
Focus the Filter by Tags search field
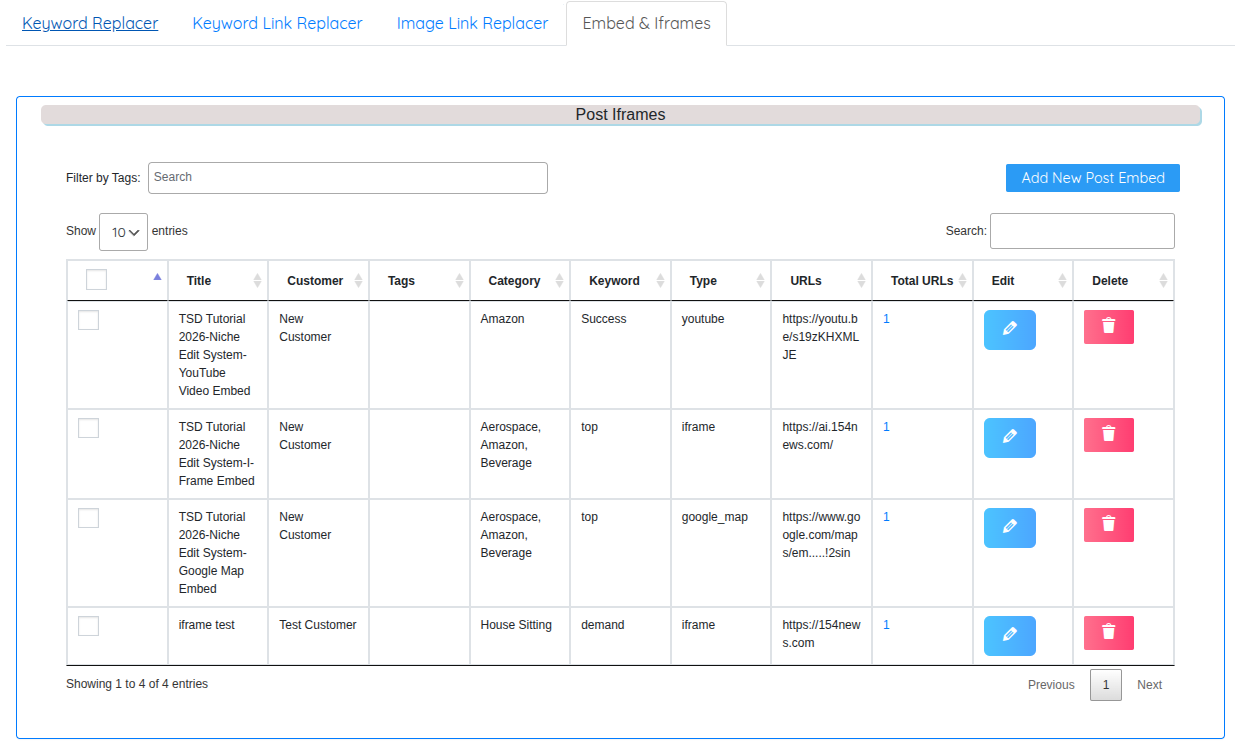tap(347, 178)
